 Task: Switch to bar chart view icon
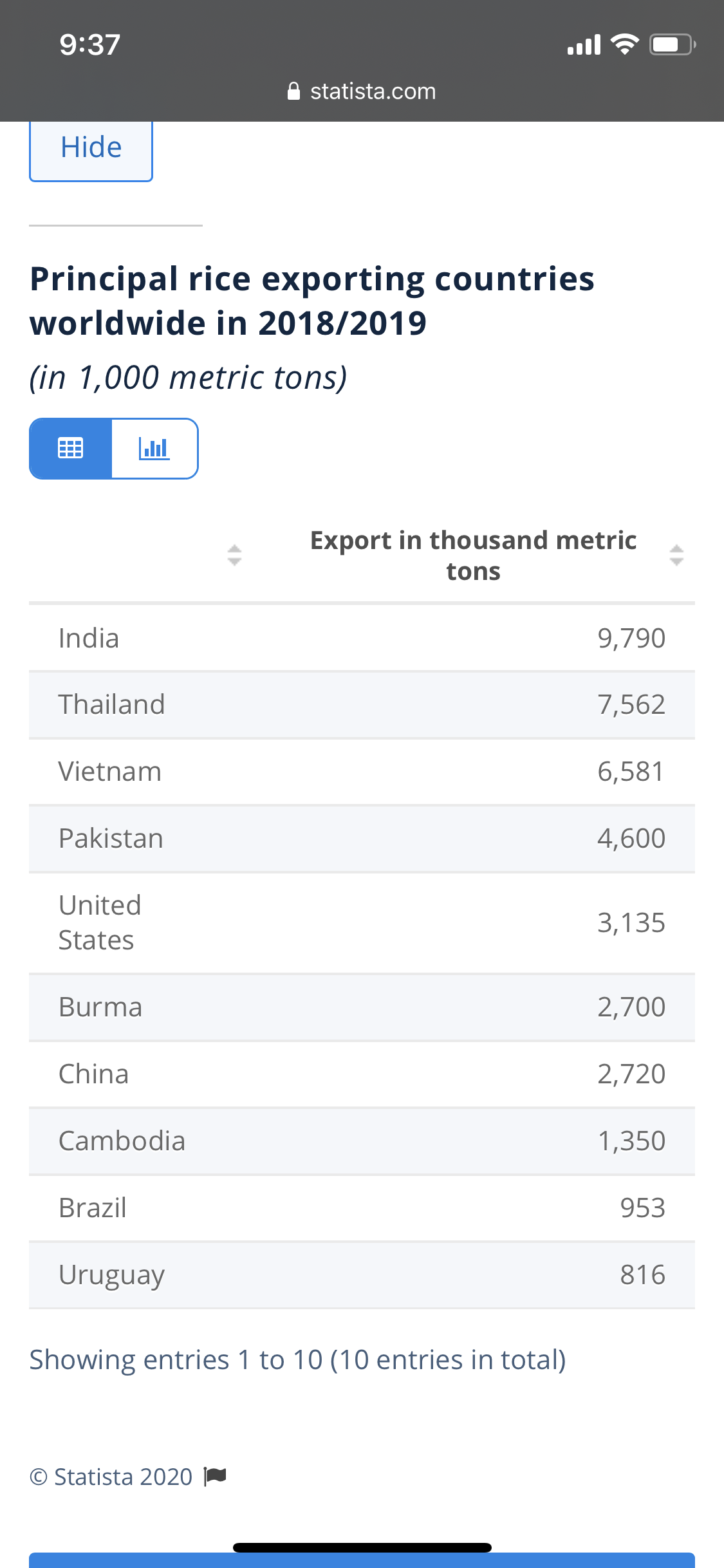(154, 448)
